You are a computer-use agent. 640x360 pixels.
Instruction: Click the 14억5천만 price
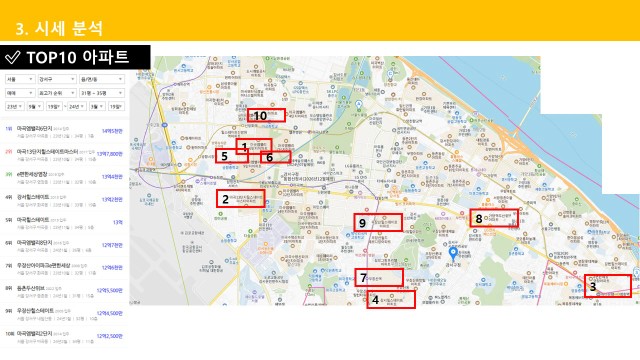pos(112,131)
